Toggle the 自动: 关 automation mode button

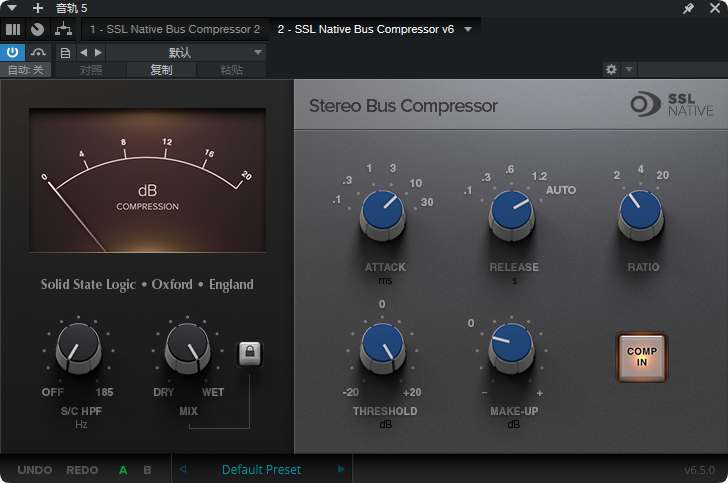click(26, 70)
